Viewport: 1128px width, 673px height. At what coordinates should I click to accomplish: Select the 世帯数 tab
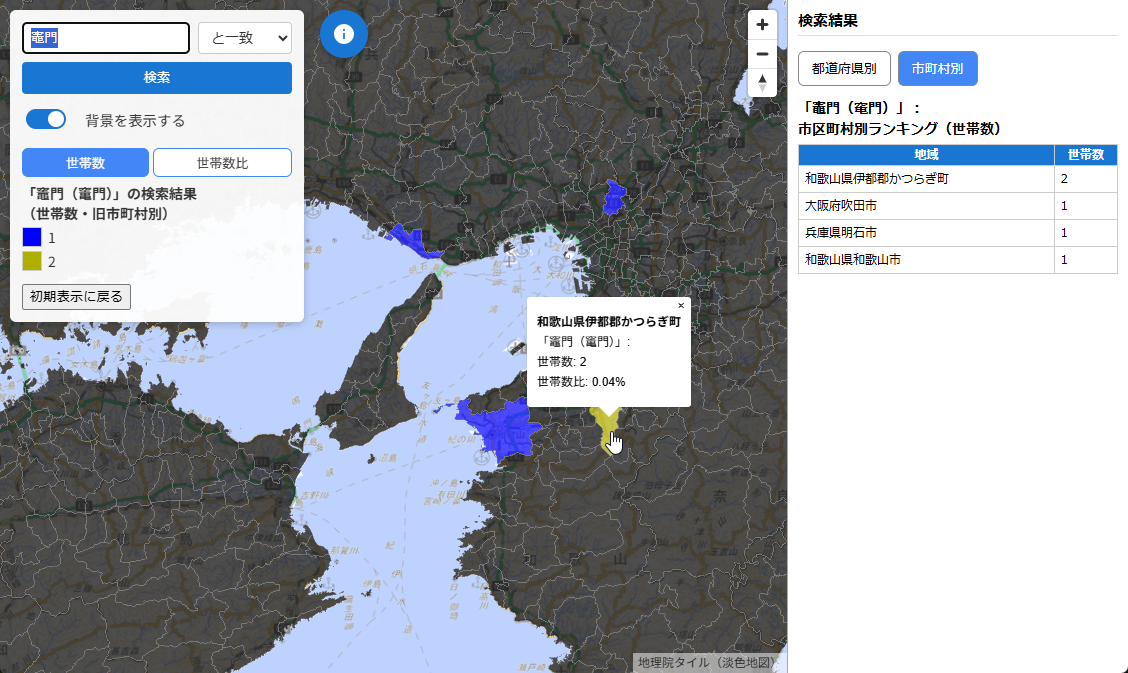[x=86, y=162]
